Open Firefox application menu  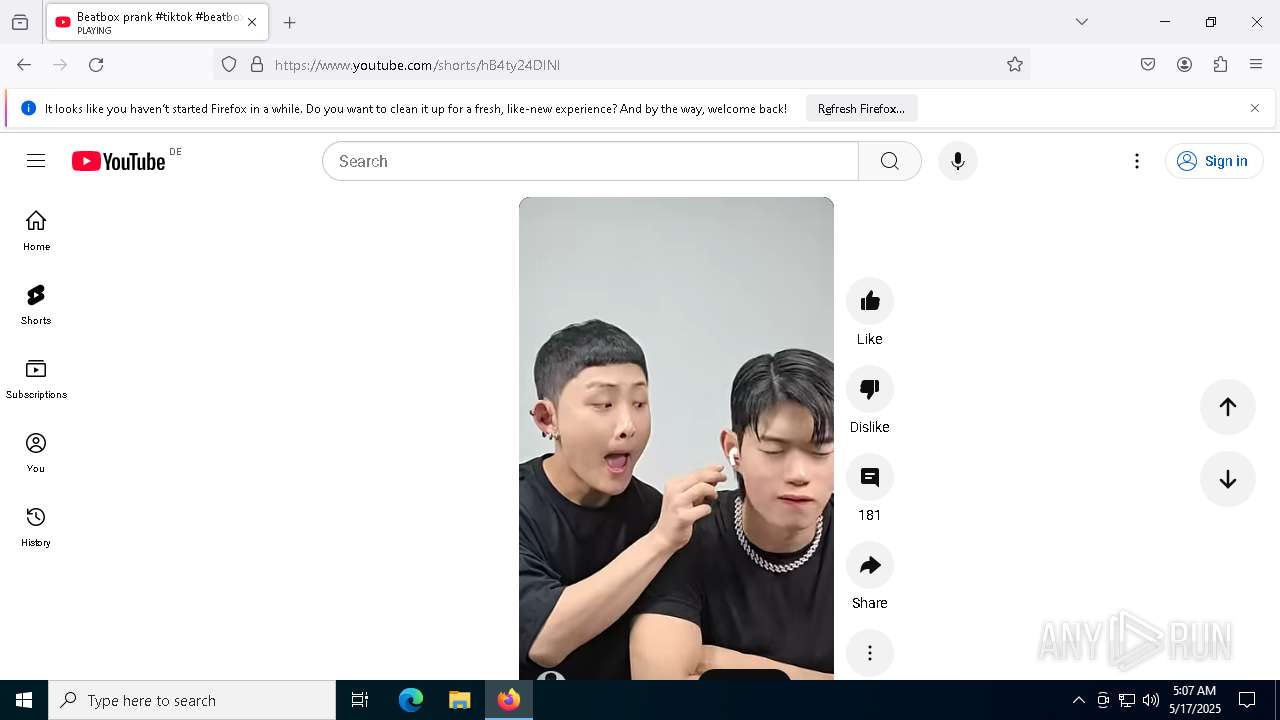(1256, 64)
